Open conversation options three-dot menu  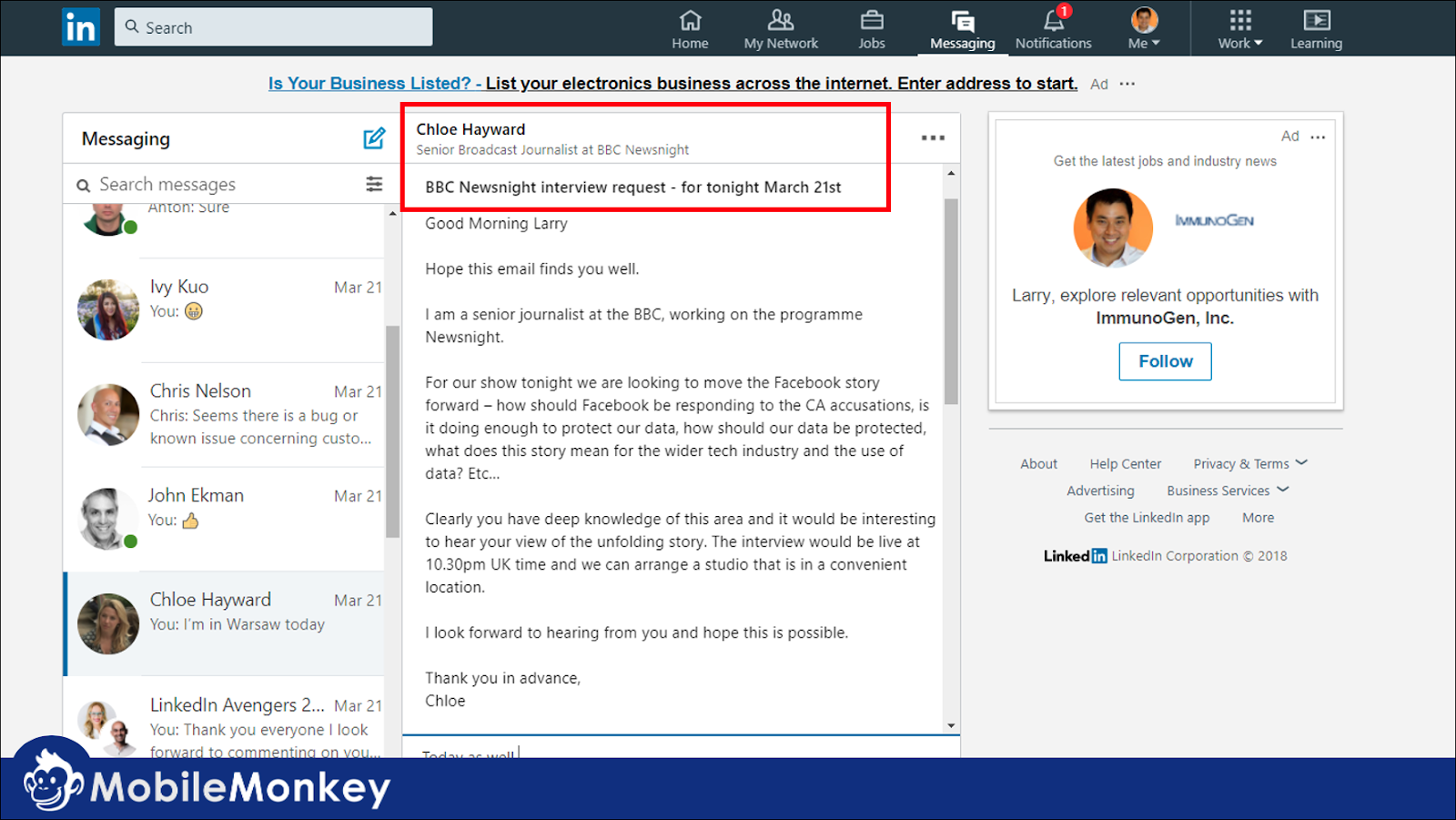(x=933, y=138)
